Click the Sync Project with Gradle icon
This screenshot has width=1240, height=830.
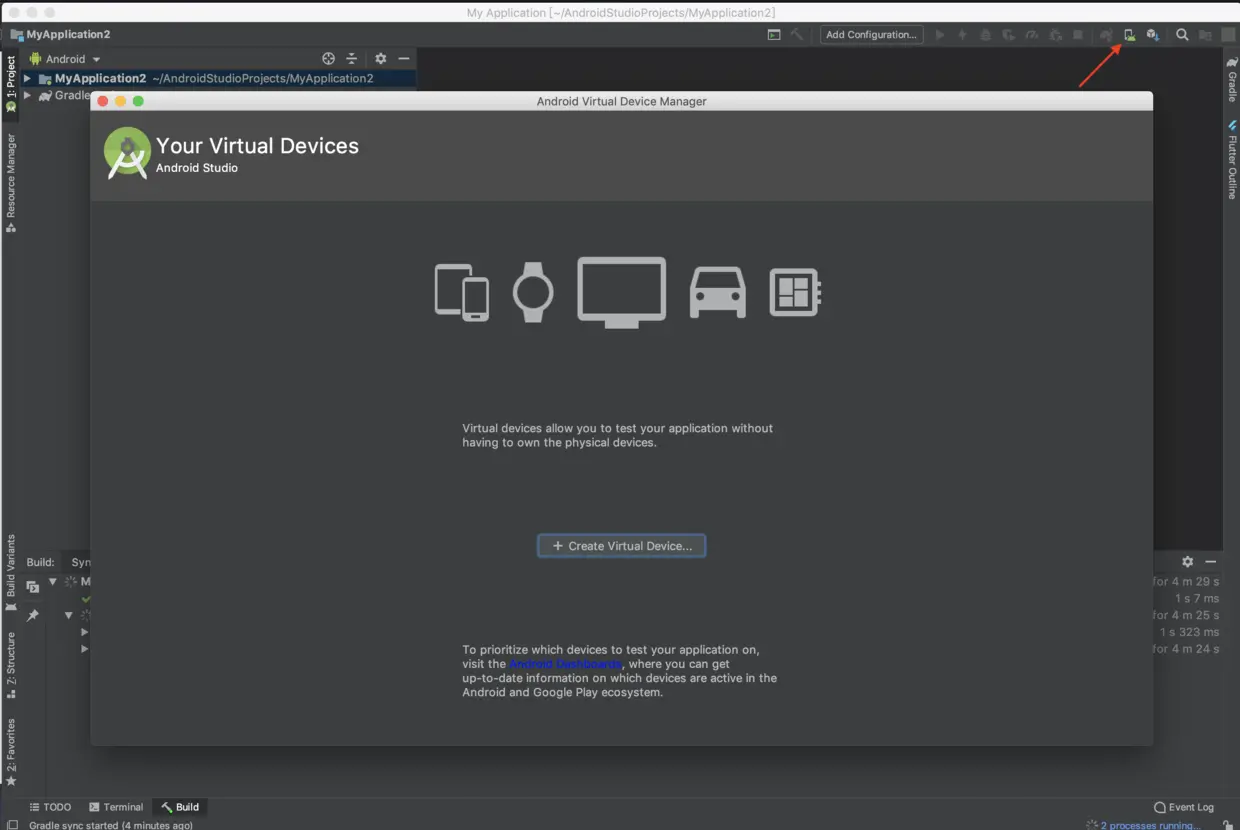pyautogui.click(x=1106, y=35)
